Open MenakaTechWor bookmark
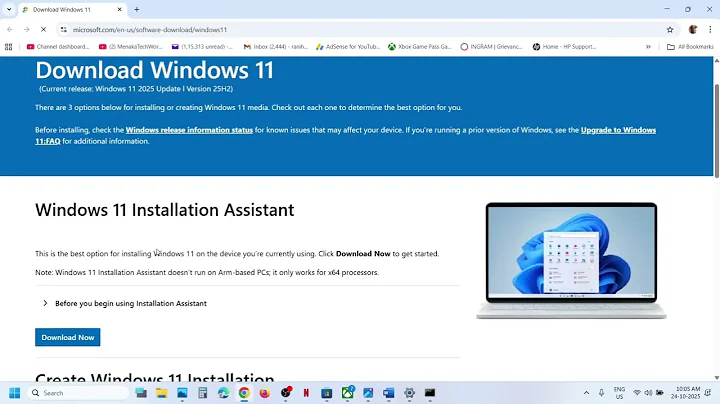This screenshot has width=720, height=404. click(131, 46)
